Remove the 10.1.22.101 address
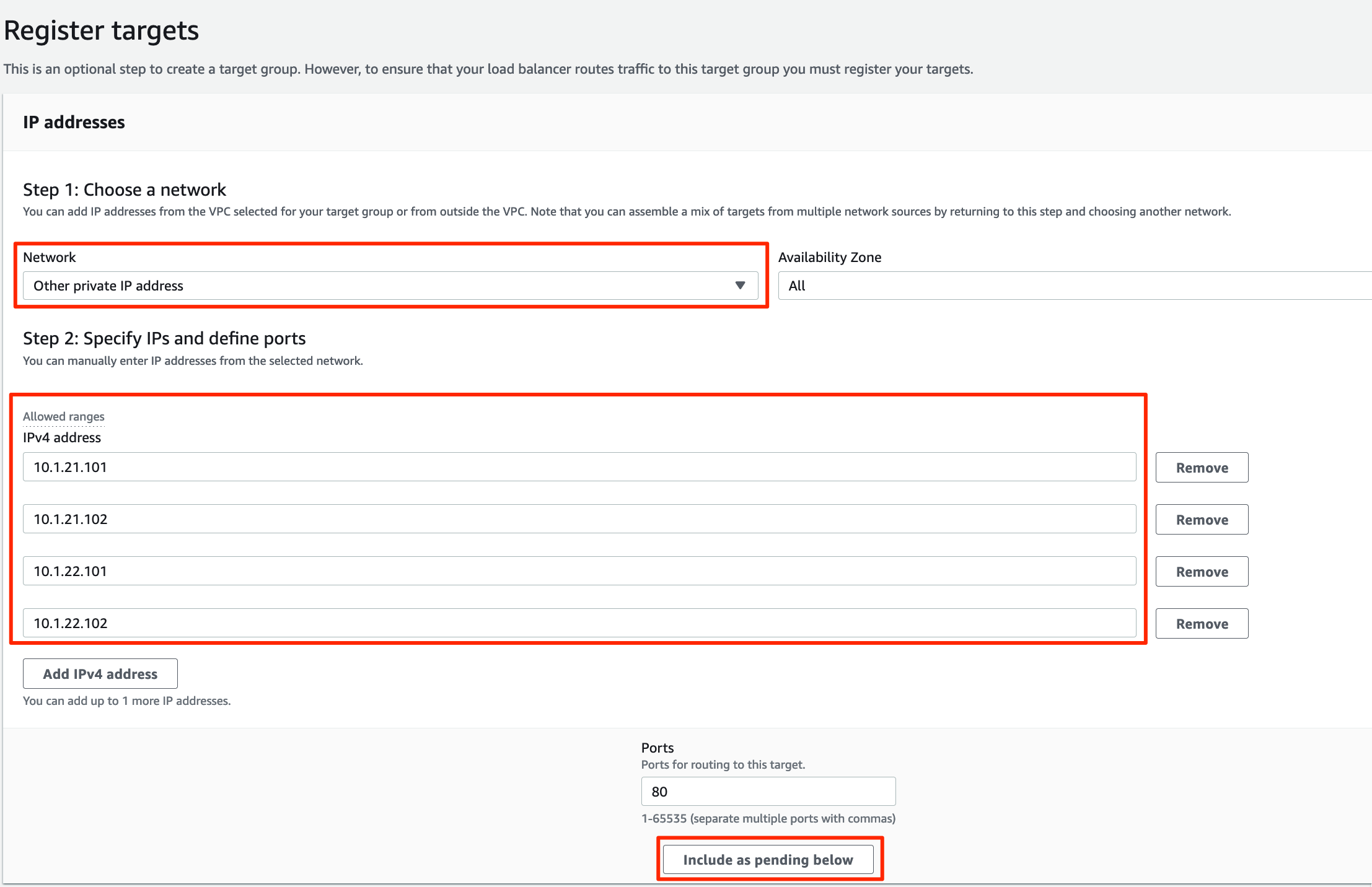 point(1202,572)
